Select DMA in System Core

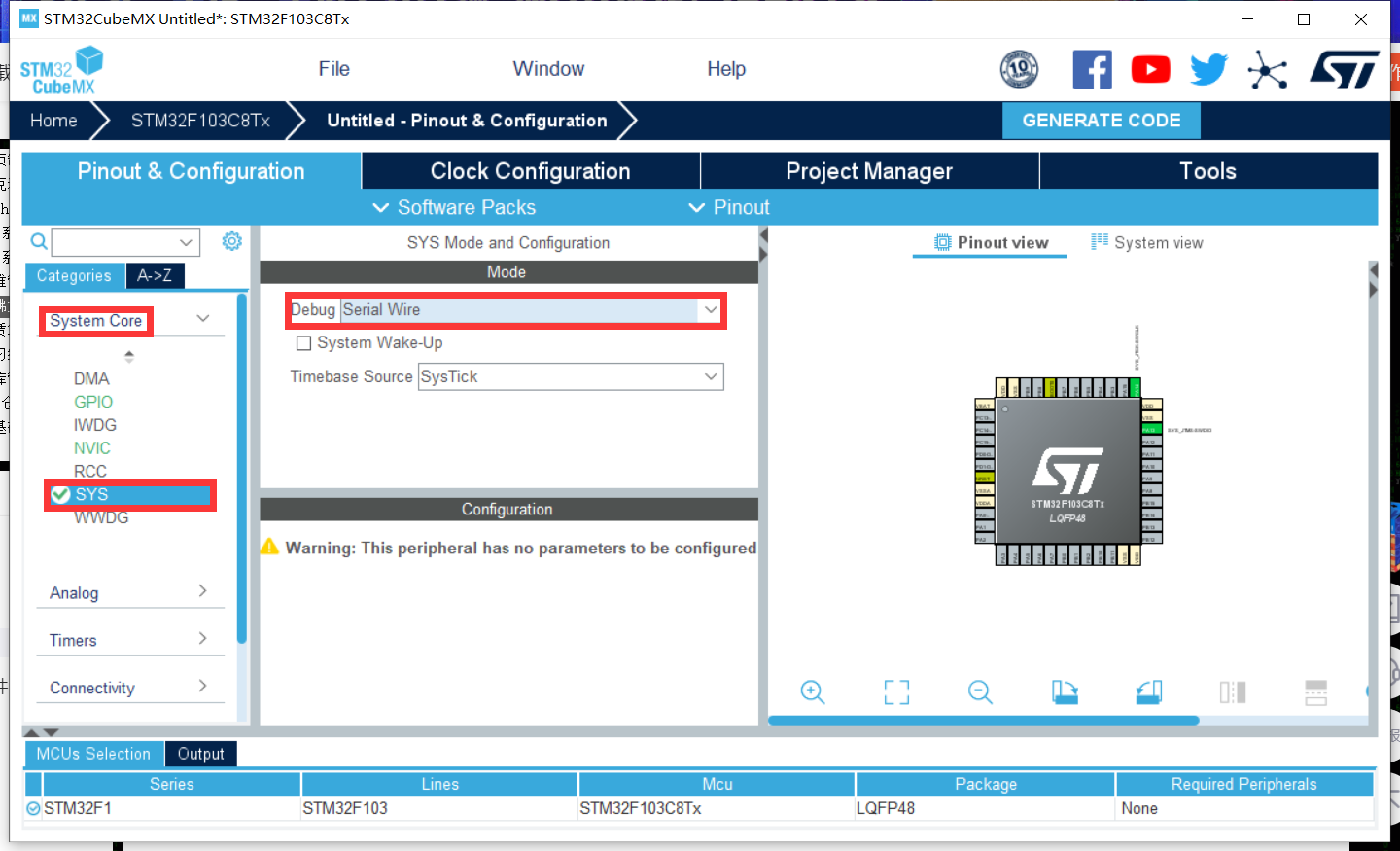(x=91, y=378)
